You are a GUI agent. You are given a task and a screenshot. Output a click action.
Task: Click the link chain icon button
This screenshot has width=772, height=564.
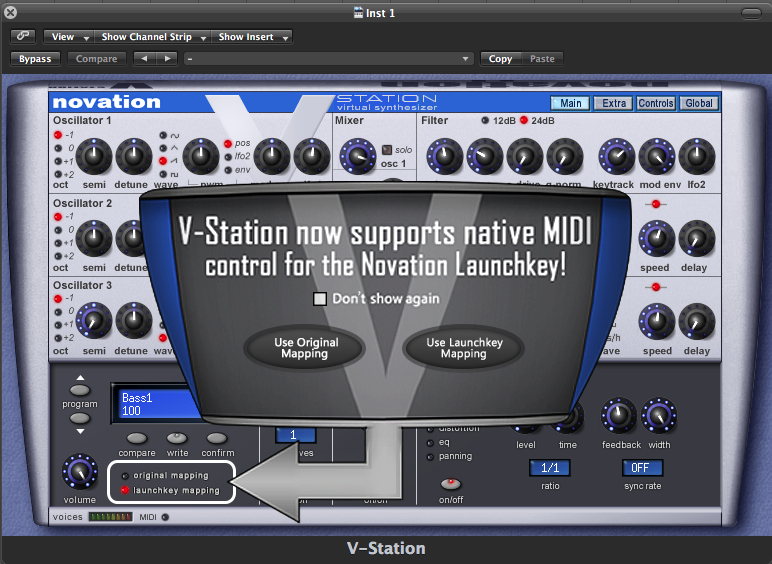click(x=23, y=36)
